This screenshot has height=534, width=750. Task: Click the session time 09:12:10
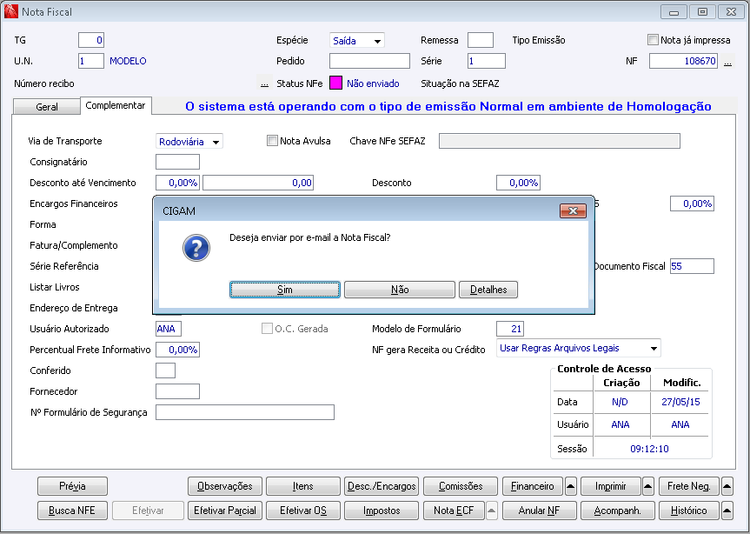pyautogui.click(x=650, y=449)
